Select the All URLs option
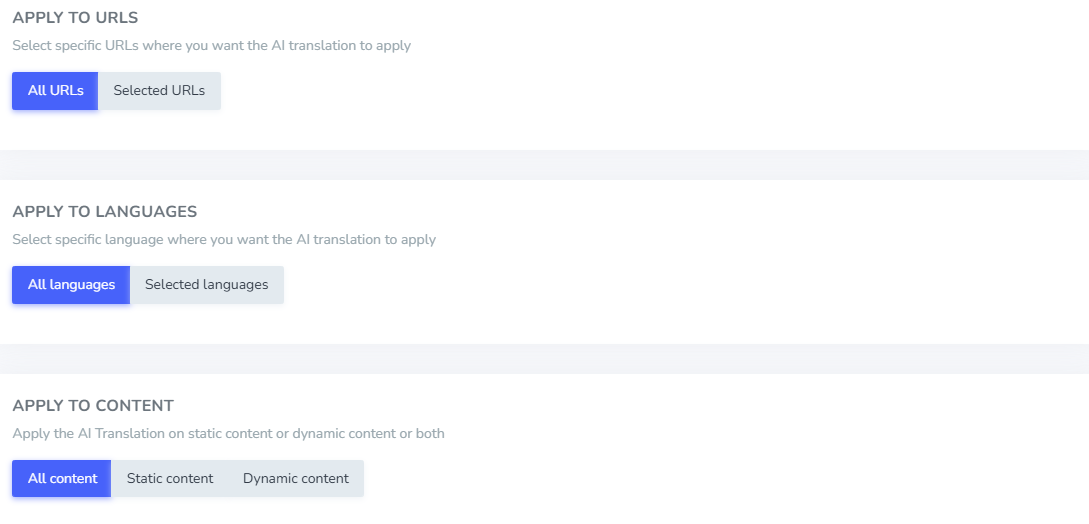 click(55, 90)
